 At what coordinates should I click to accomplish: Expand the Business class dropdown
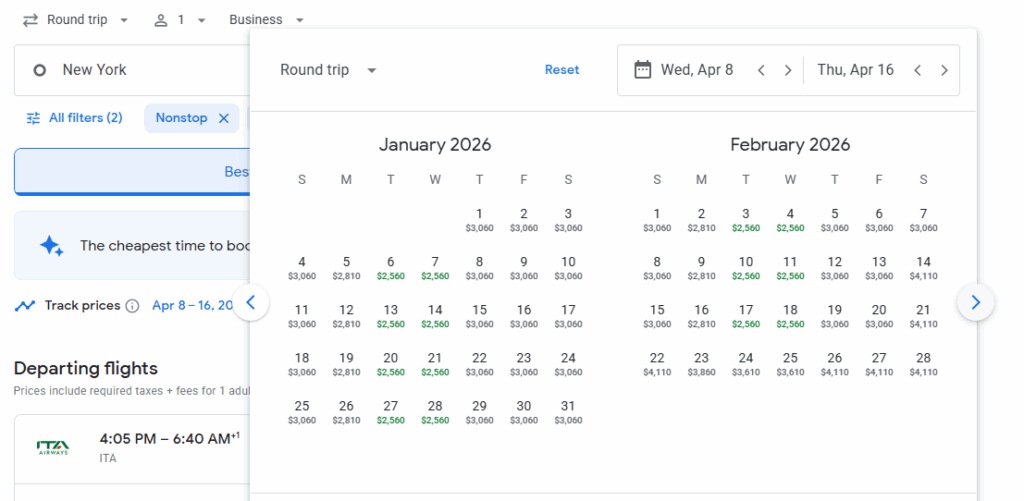[266, 20]
